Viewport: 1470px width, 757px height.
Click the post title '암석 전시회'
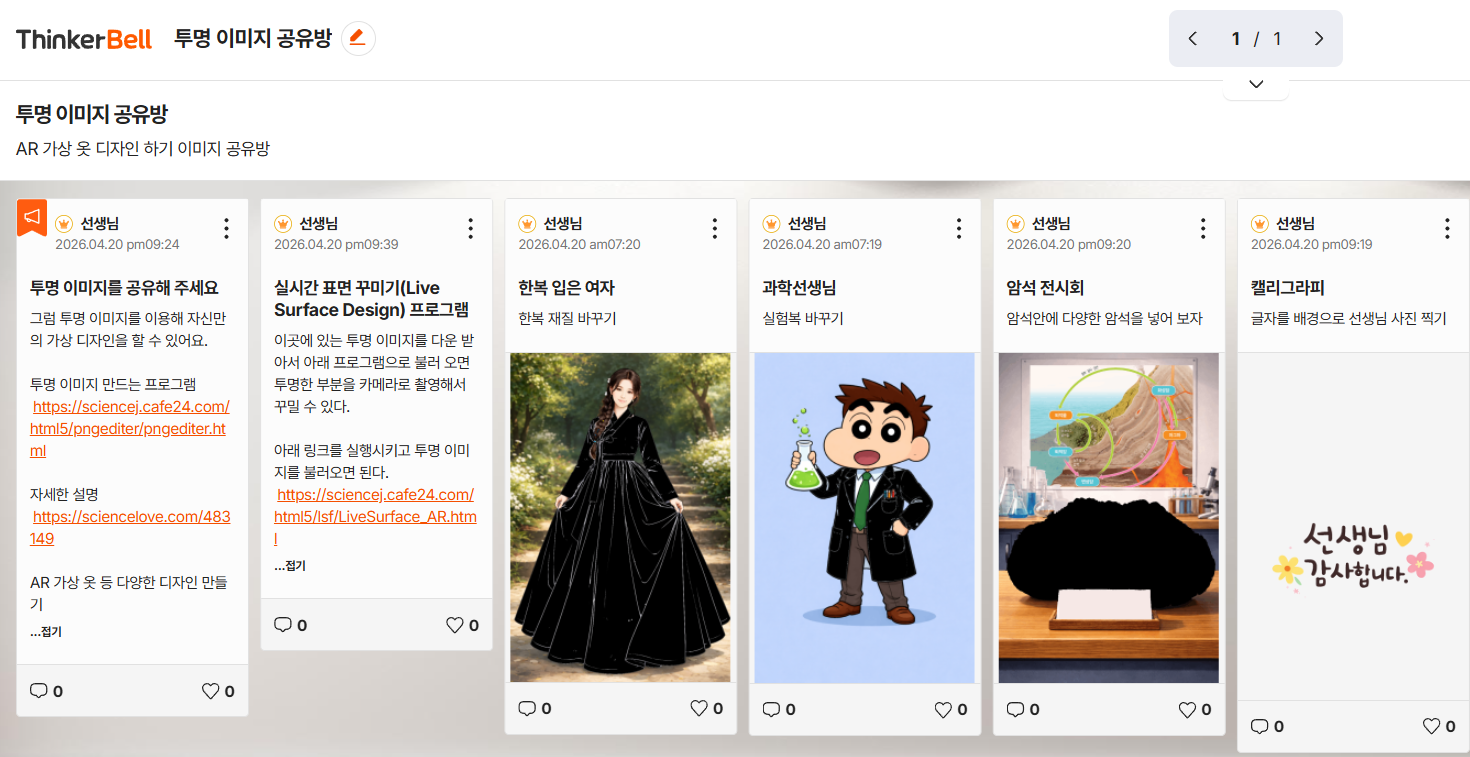click(x=1045, y=288)
